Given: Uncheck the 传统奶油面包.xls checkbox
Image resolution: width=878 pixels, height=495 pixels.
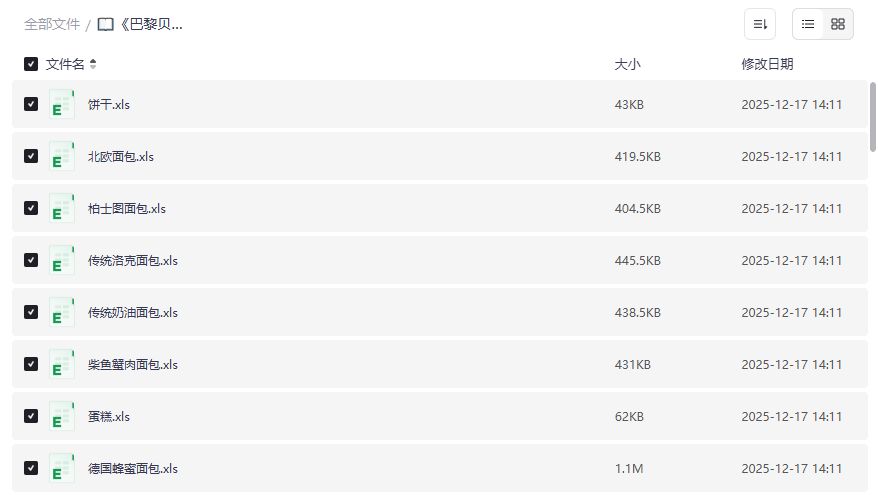Looking at the screenshot, I should click(x=31, y=312).
